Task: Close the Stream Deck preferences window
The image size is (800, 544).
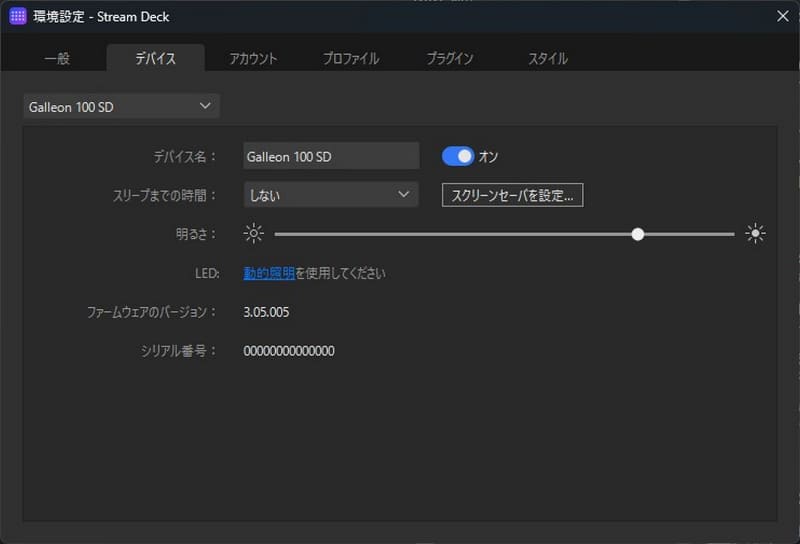Action: click(x=783, y=16)
